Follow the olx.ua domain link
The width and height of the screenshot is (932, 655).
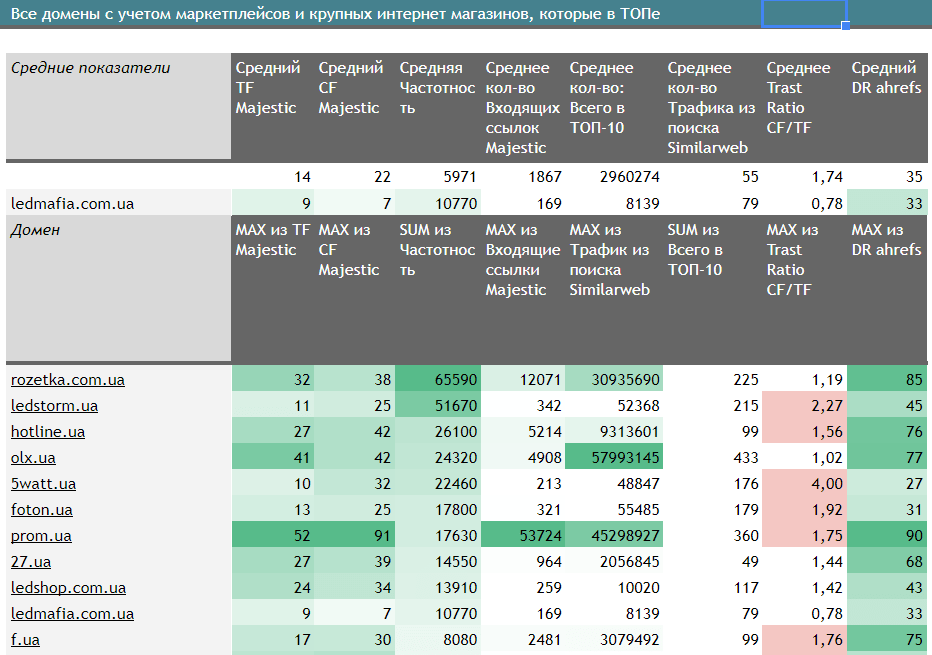coord(33,458)
